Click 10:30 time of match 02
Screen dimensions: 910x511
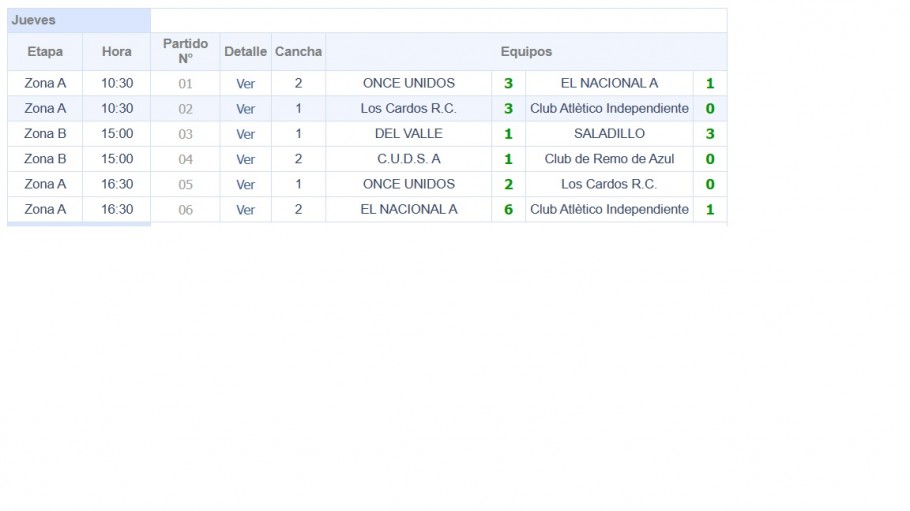[117, 109]
